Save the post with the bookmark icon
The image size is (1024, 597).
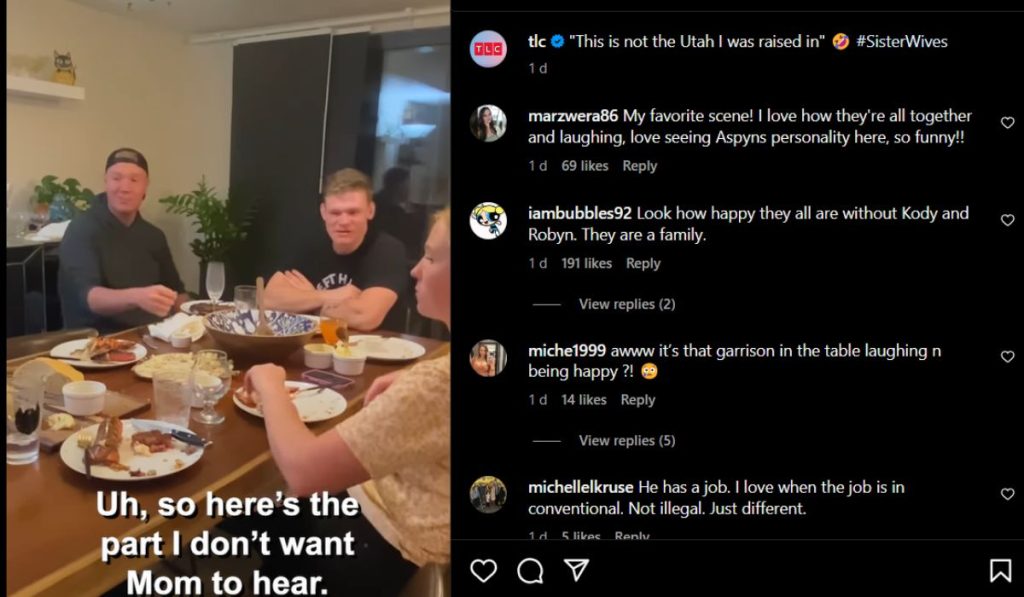coord(999,570)
